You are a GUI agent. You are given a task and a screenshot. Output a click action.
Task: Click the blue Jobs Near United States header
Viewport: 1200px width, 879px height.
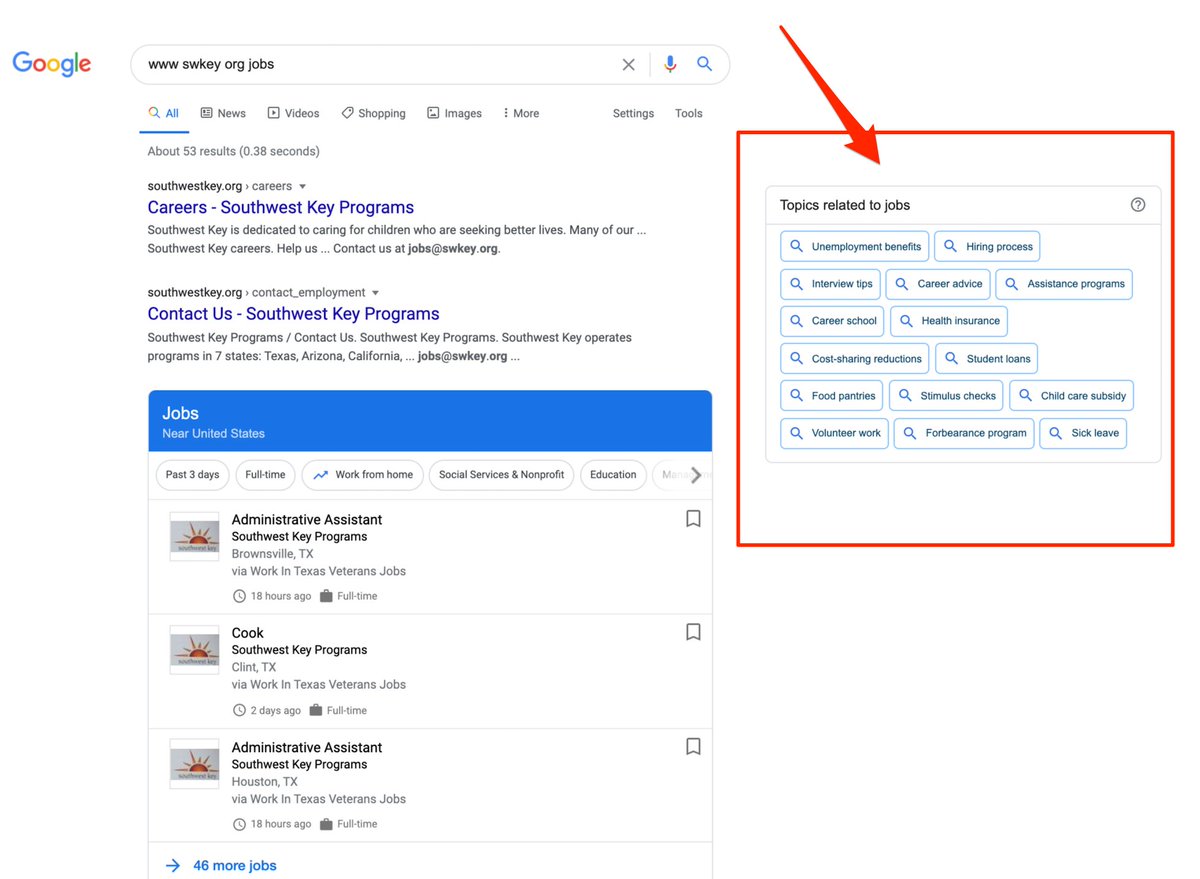(x=430, y=421)
